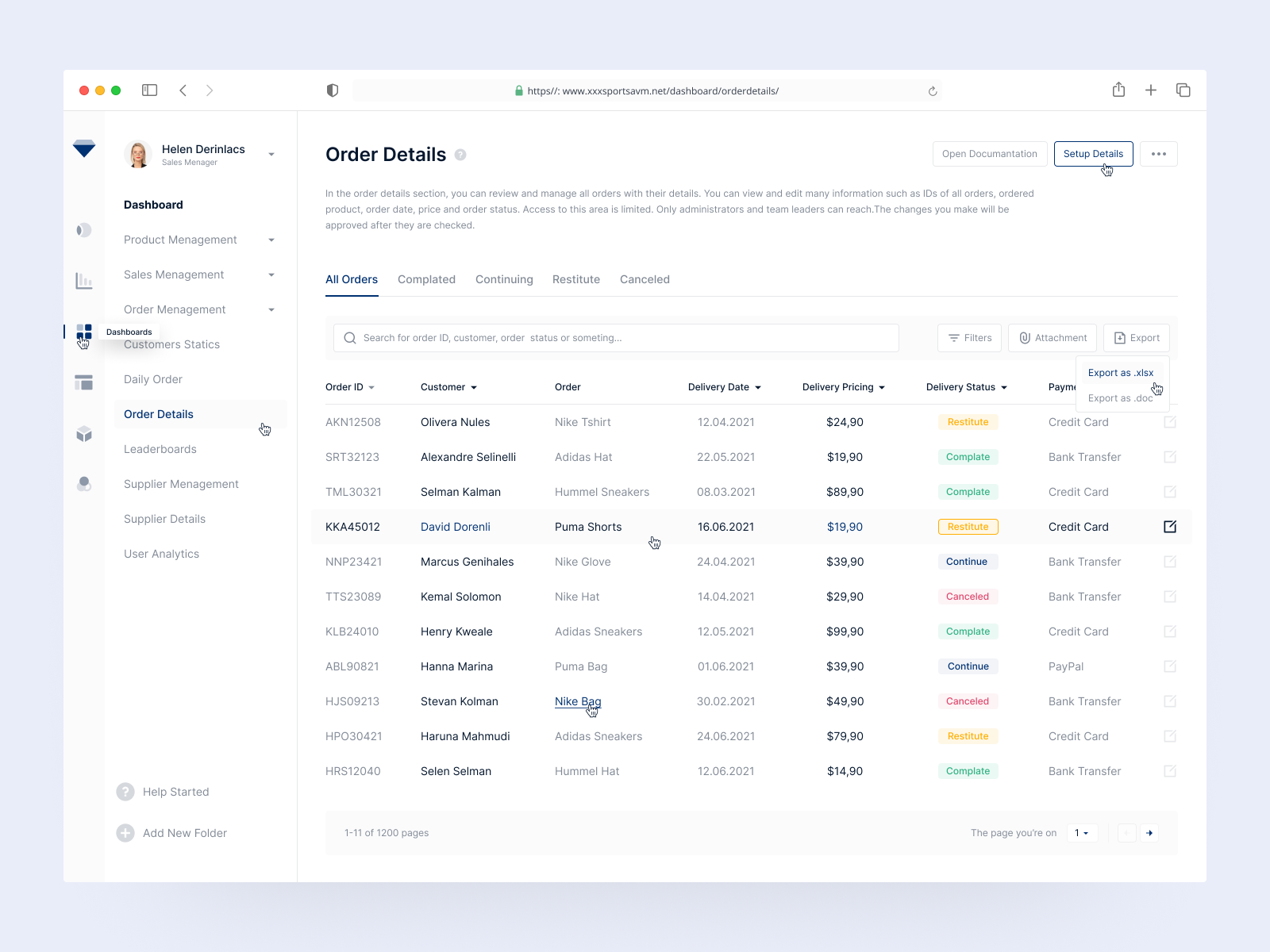Click the Help Started question mark icon

click(x=125, y=791)
